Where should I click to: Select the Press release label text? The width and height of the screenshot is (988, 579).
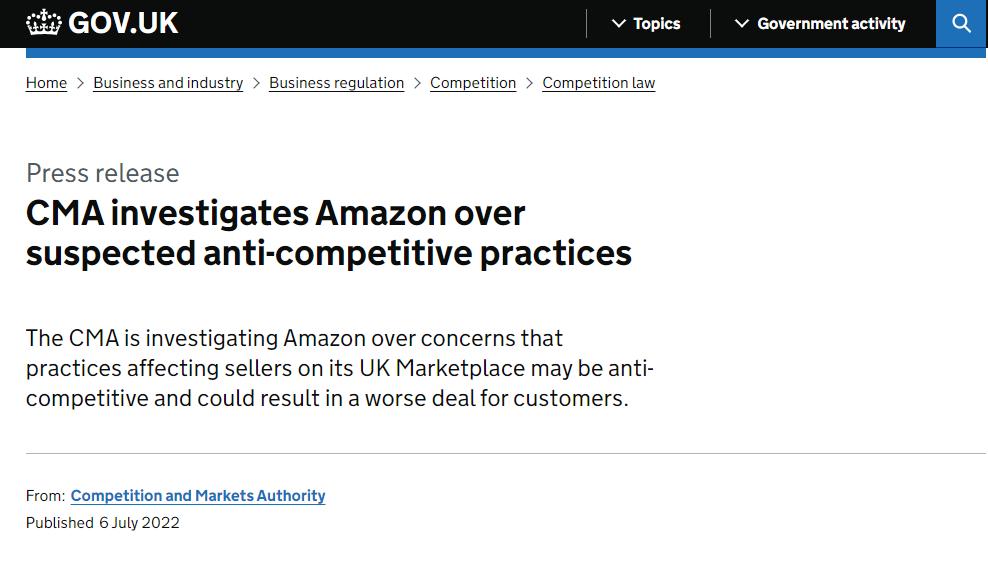click(101, 173)
